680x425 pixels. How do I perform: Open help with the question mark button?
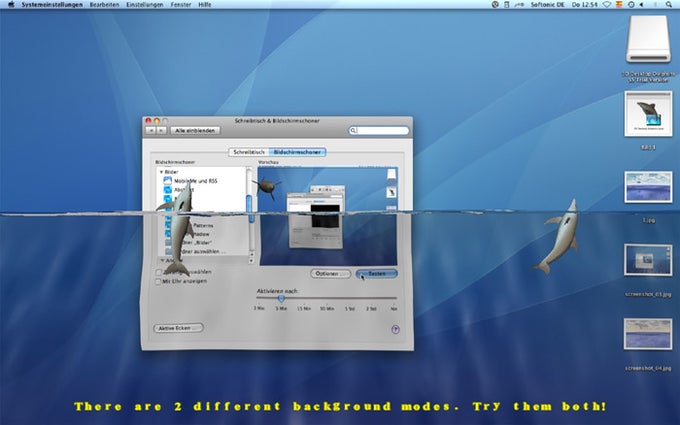coord(396,330)
